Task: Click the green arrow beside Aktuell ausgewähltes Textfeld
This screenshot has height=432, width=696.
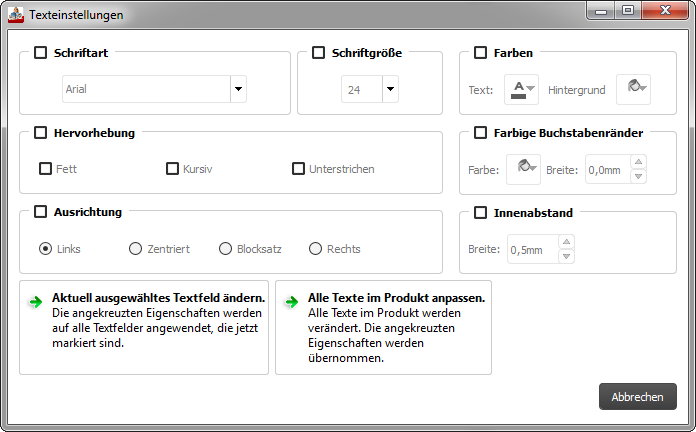Action: 35,301
